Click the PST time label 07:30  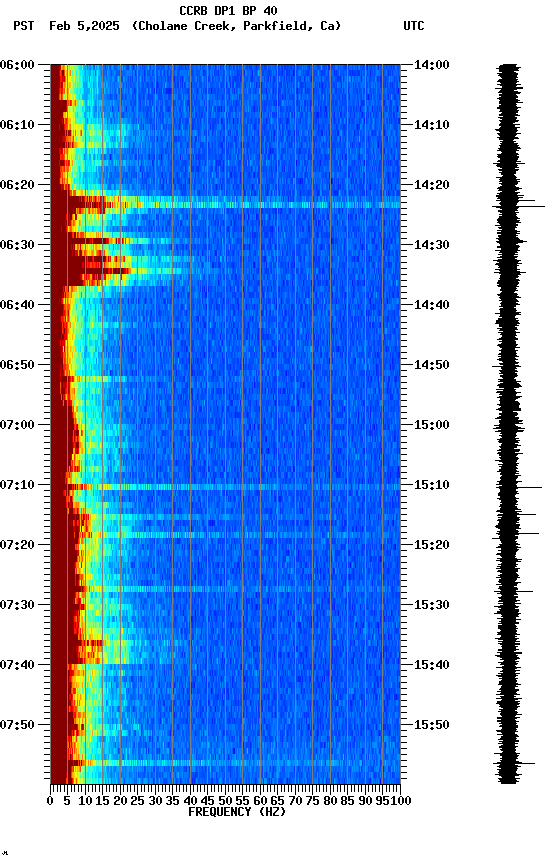click(x=17, y=606)
